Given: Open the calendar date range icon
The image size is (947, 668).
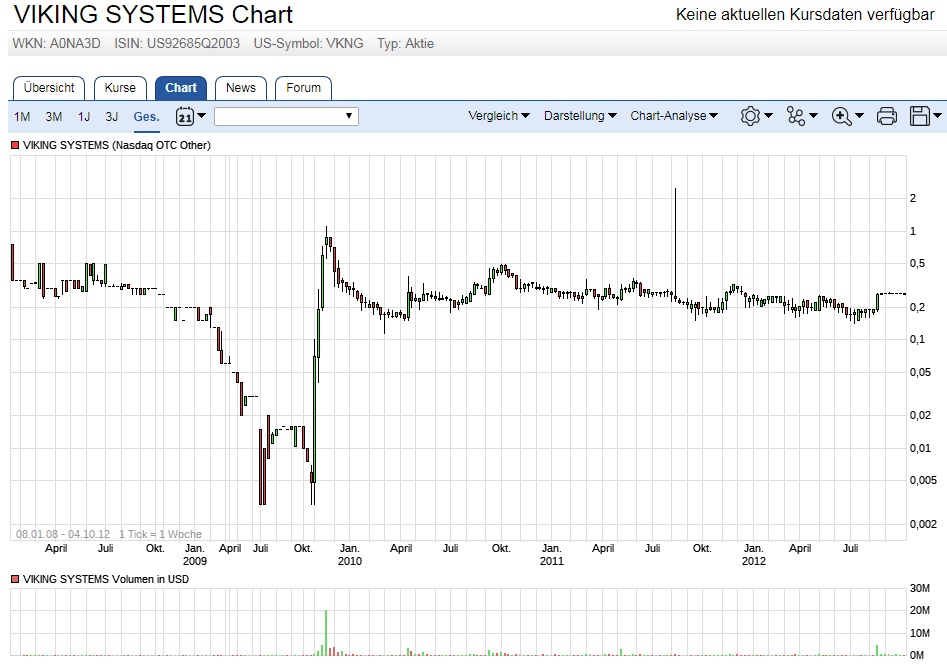Looking at the screenshot, I should (x=185, y=116).
